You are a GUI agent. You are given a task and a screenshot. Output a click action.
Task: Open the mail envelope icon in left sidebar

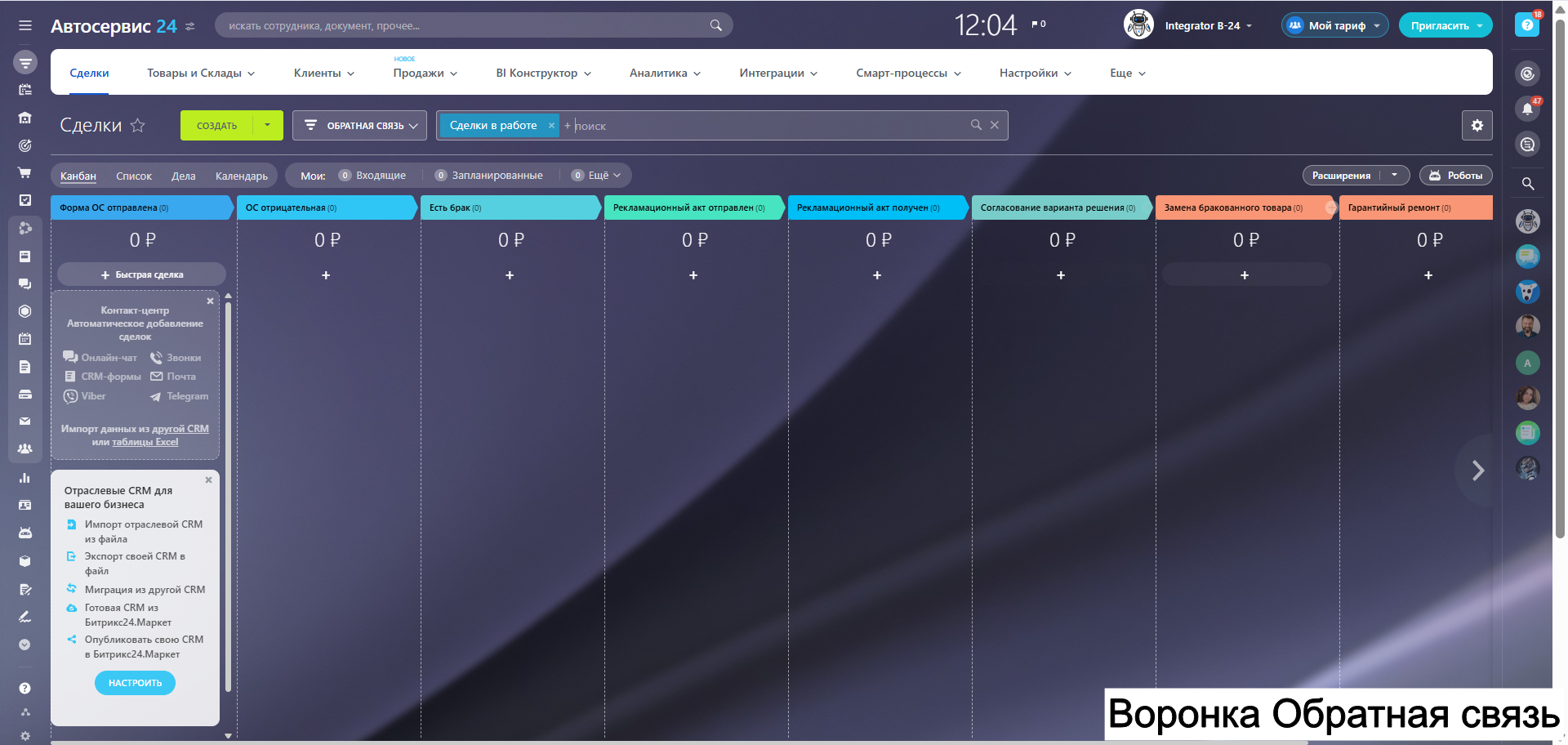pos(25,422)
